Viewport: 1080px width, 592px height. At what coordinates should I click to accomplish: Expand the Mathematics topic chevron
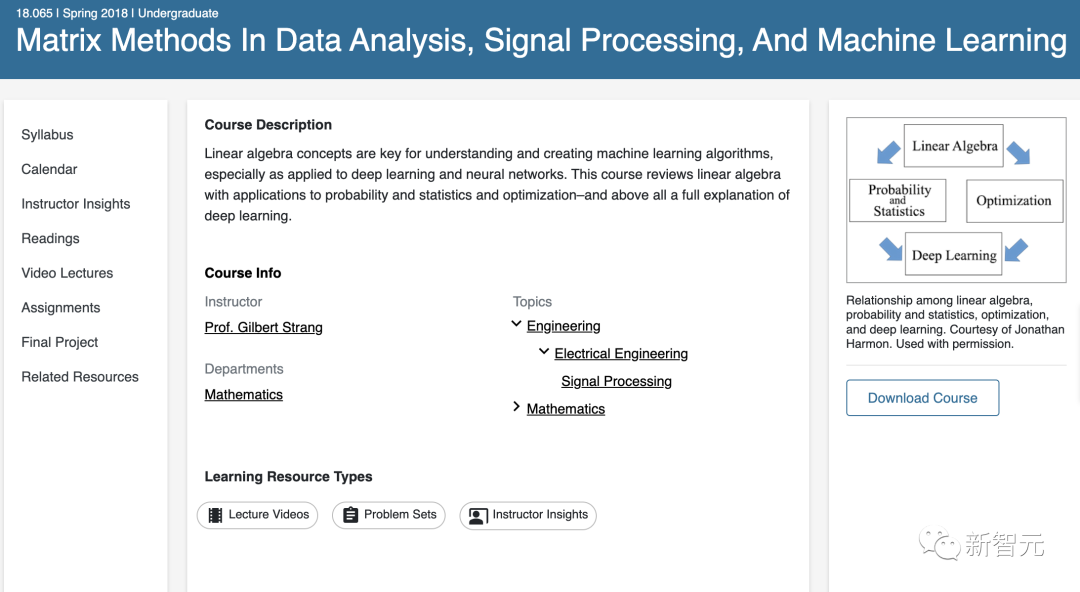click(516, 407)
